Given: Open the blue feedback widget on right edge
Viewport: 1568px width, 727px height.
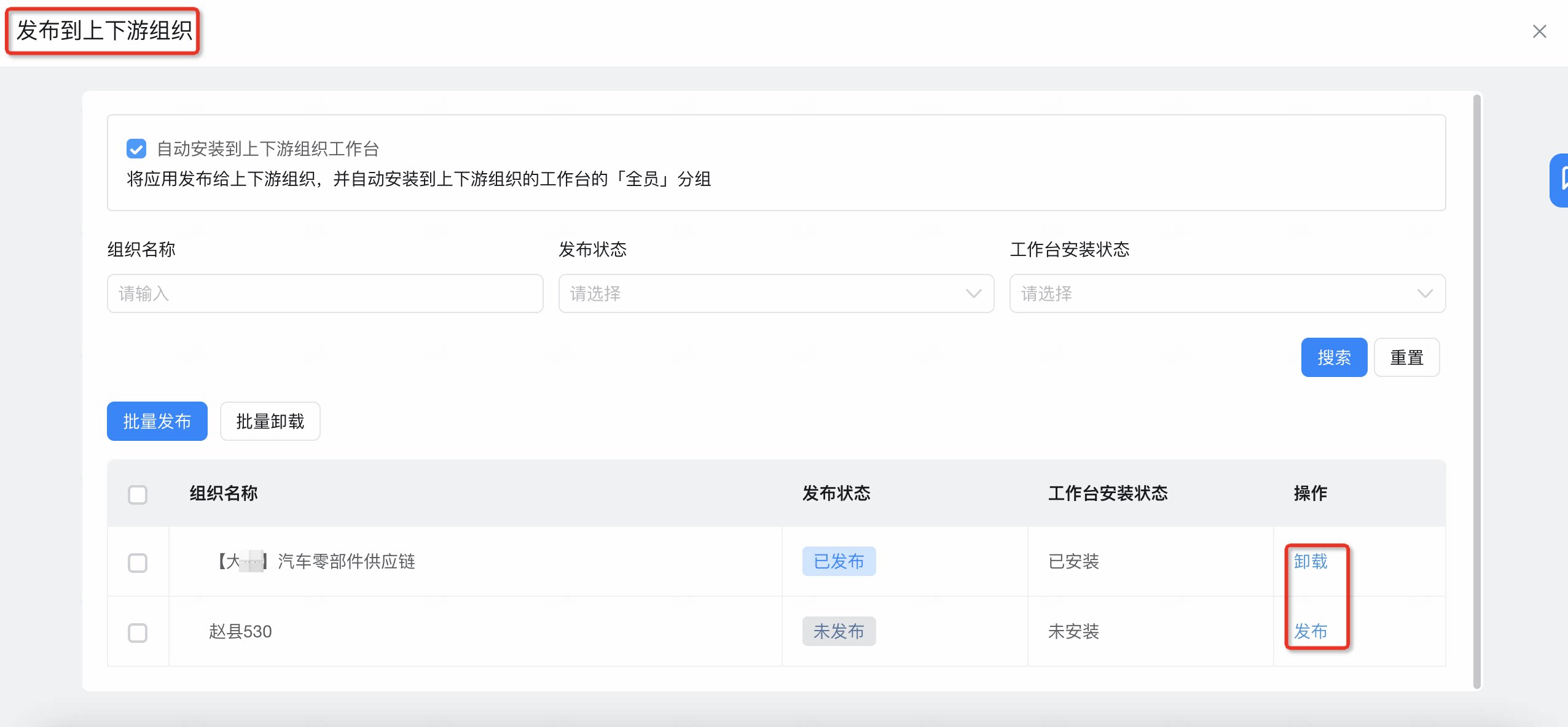Looking at the screenshot, I should [1559, 180].
